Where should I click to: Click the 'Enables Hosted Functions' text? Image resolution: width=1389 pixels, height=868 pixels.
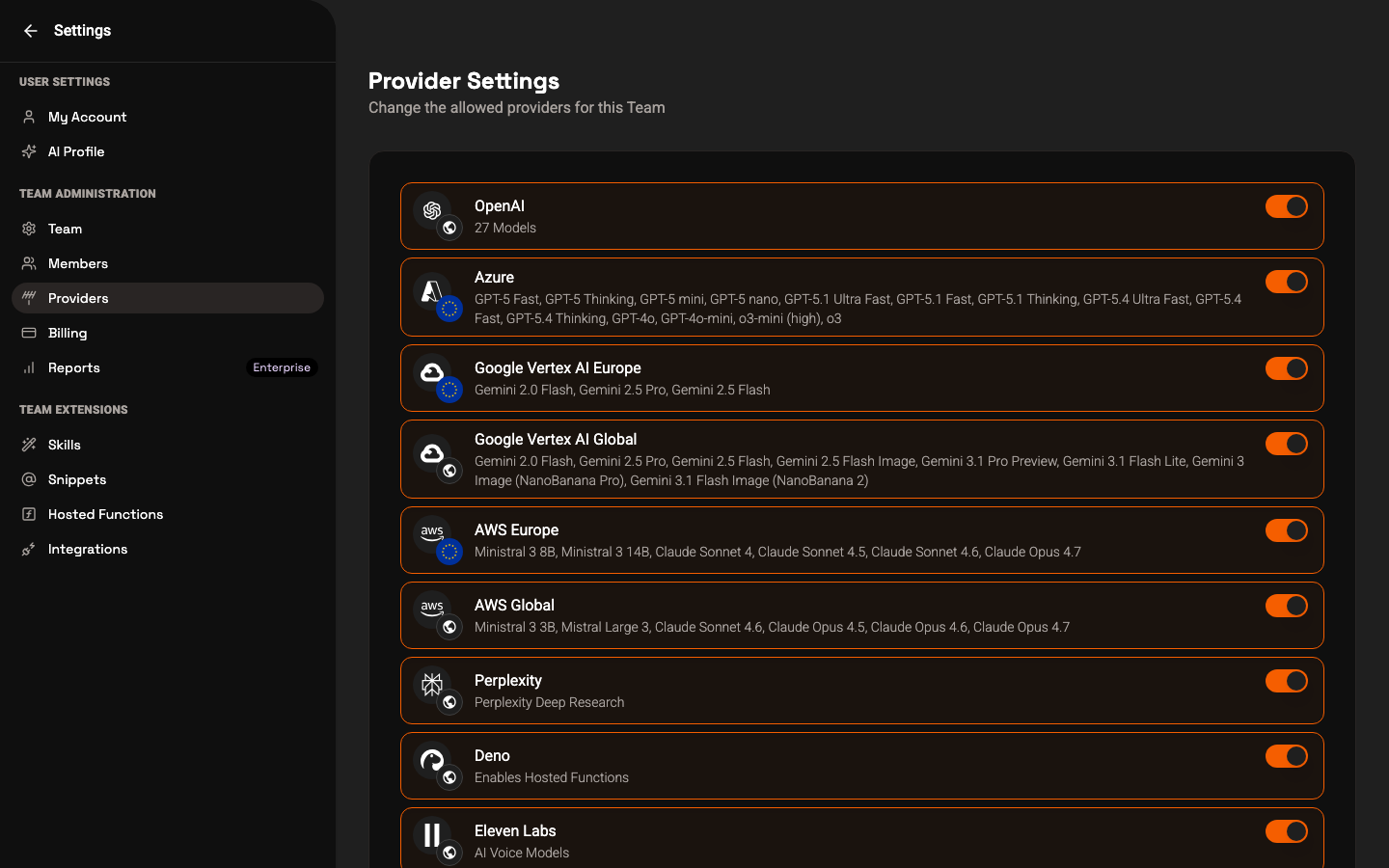coord(552,777)
